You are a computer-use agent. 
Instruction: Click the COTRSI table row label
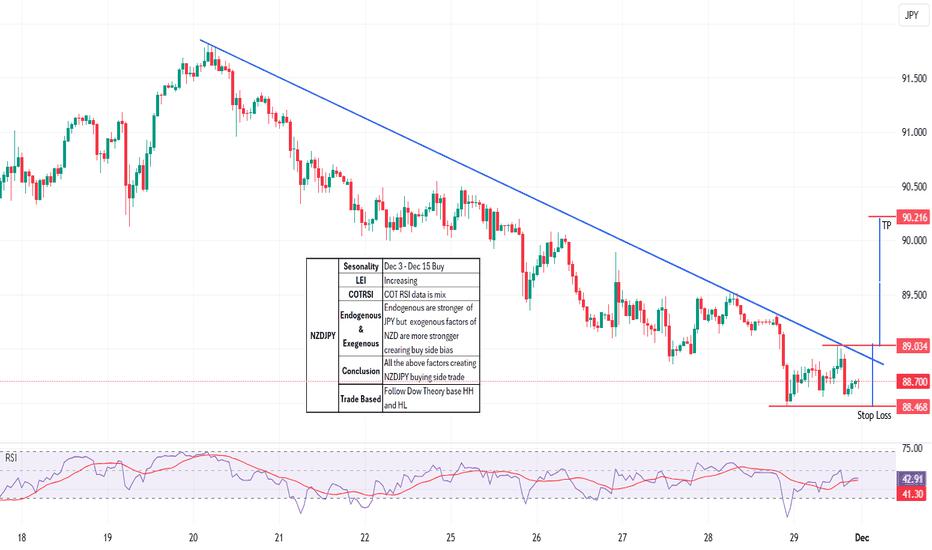(x=361, y=294)
